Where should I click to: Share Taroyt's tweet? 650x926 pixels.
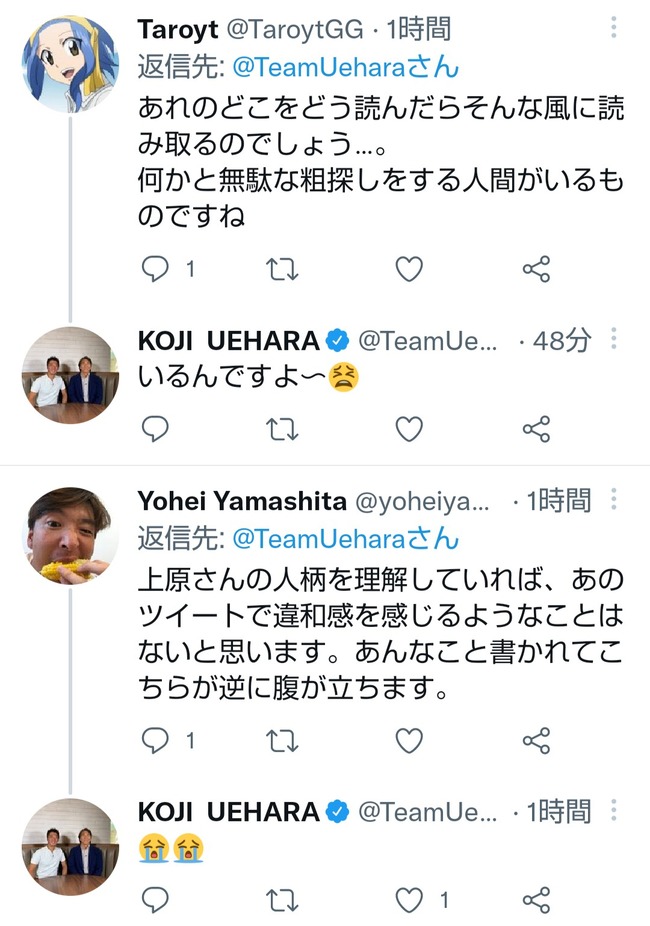[537, 269]
